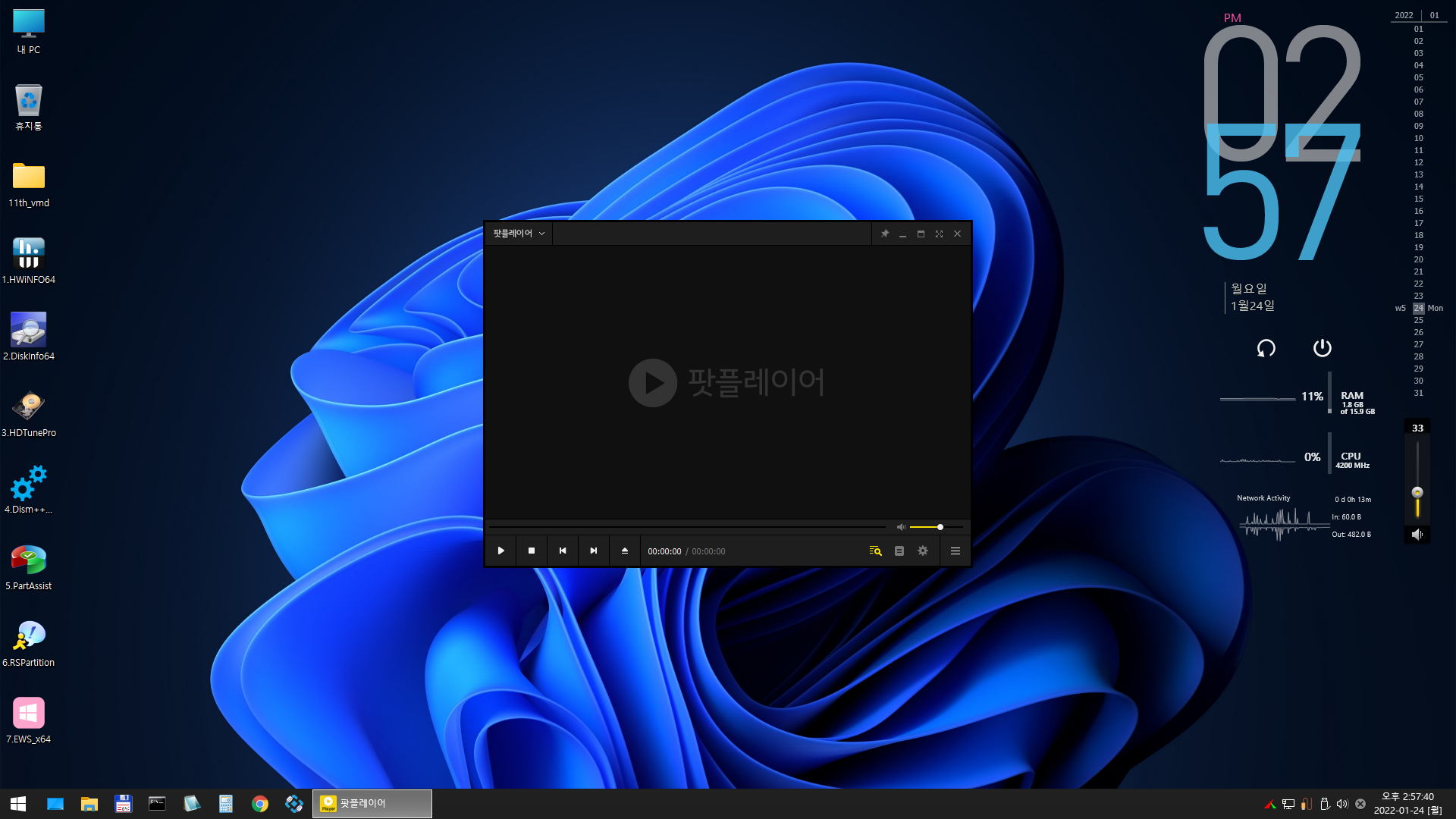The image size is (1456, 819).
Task: Select the 4.Dism++ desktop shortcut
Action: (x=29, y=491)
